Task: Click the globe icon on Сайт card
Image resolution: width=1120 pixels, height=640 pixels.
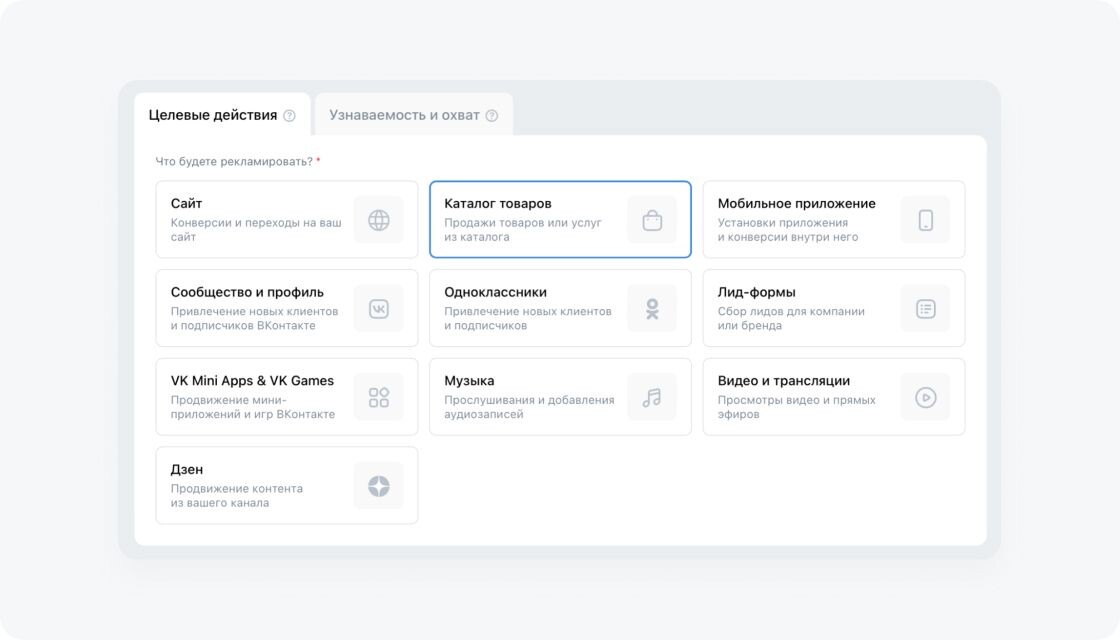Action: (x=379, y=220)
